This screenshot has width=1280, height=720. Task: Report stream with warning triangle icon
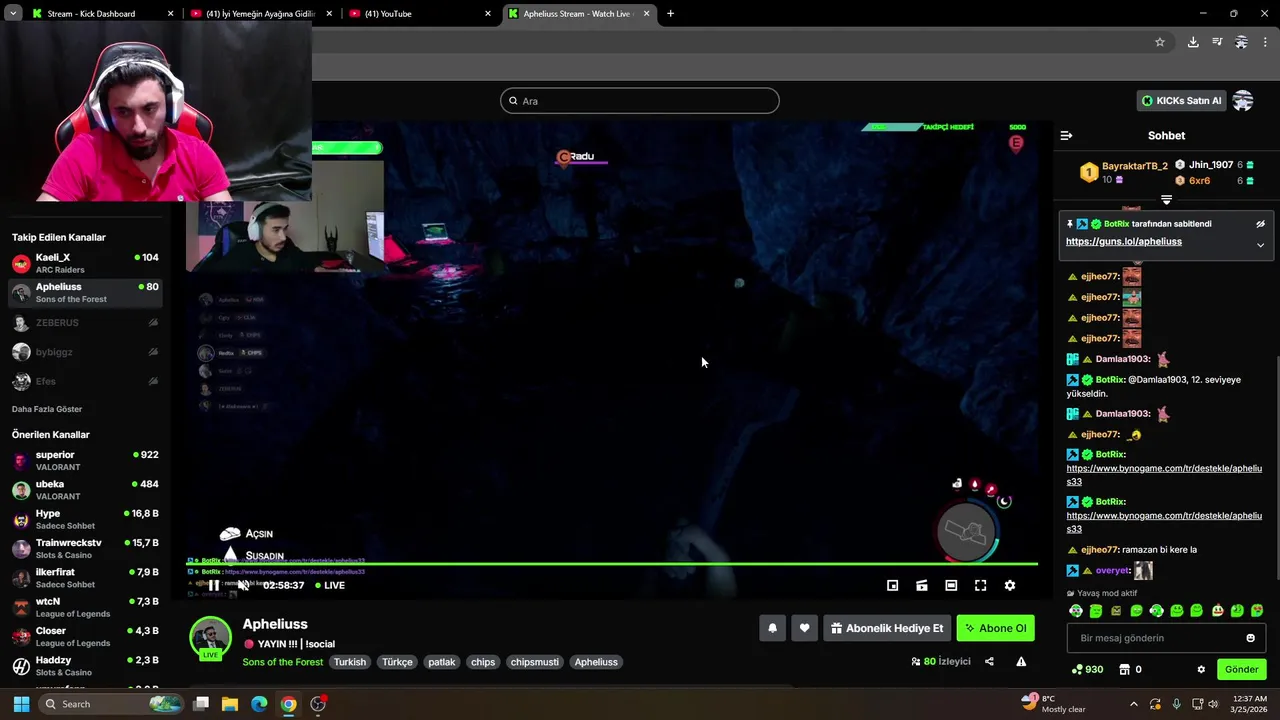point(1021,662)
